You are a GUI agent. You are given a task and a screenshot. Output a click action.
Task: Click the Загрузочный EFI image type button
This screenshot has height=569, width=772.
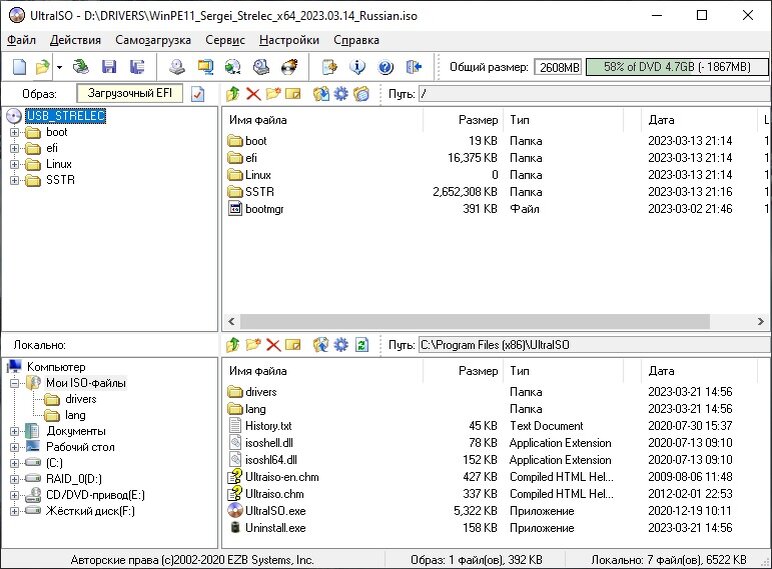(x=129, y=93)
